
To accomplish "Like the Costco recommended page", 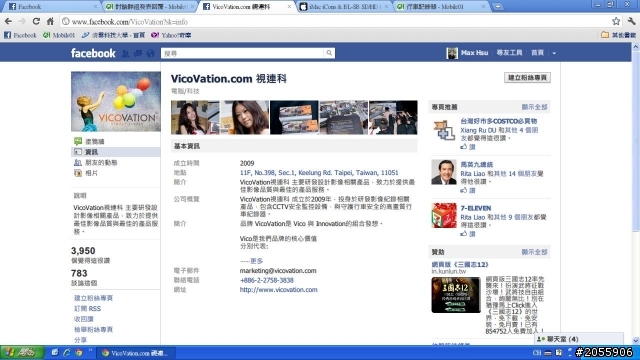I will (x=468, y=147).
